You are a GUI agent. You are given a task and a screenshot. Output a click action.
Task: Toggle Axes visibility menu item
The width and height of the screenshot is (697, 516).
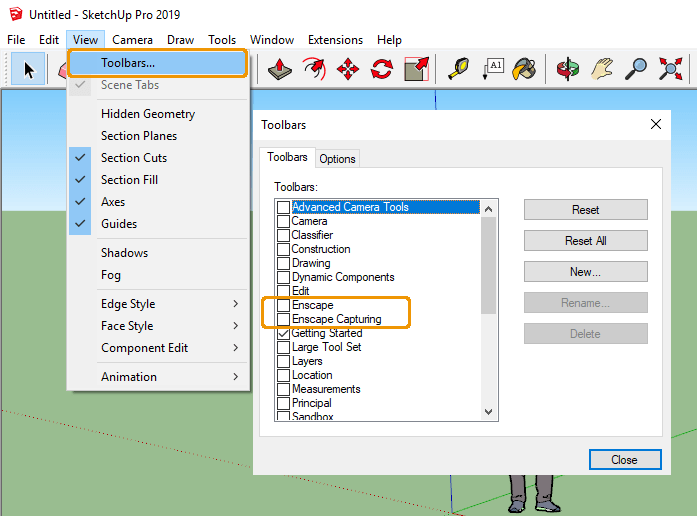[x=158, y=202]
